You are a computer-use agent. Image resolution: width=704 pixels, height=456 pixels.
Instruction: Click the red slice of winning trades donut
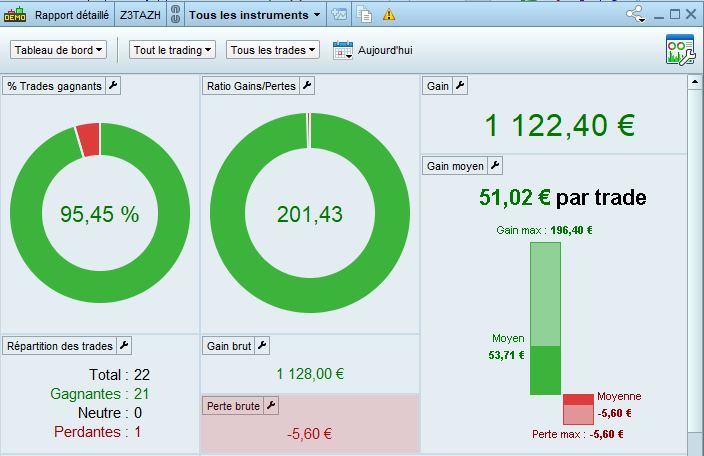88,140
